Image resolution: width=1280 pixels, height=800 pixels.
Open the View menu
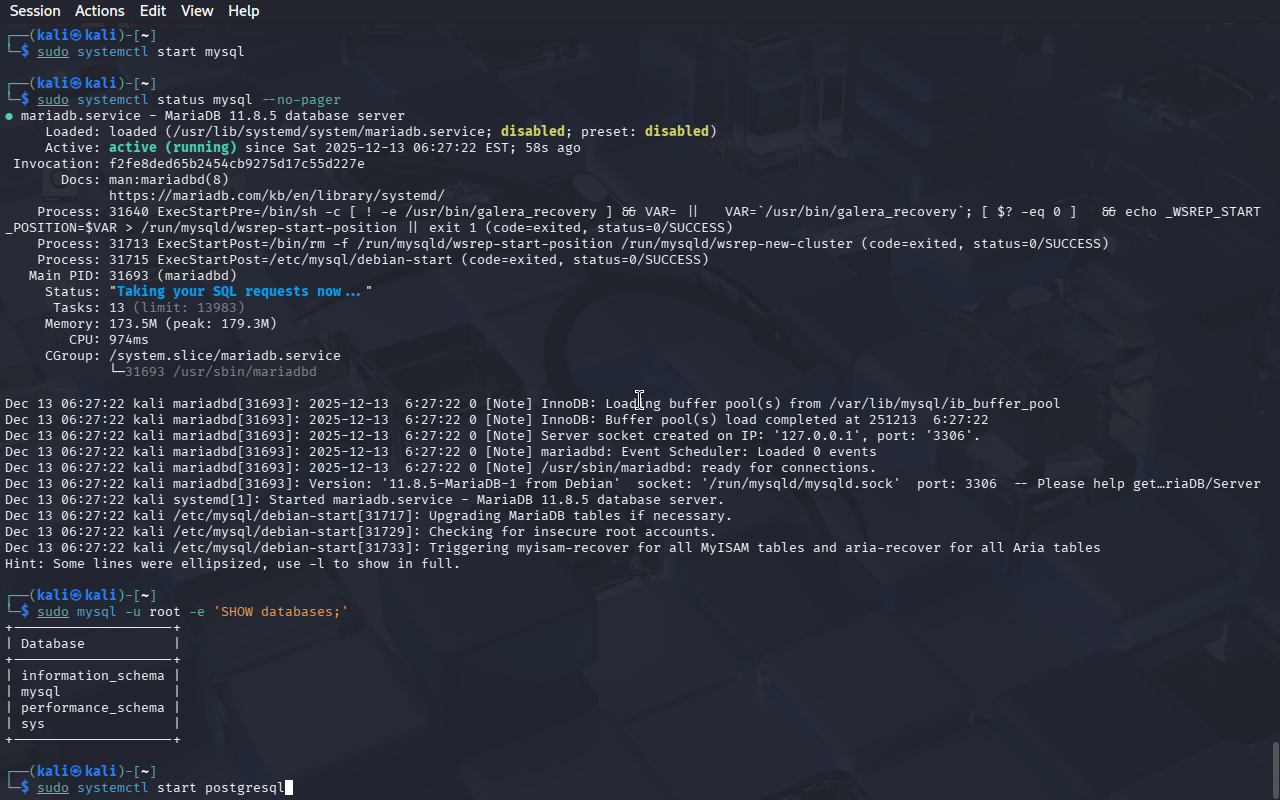point(197,11)
